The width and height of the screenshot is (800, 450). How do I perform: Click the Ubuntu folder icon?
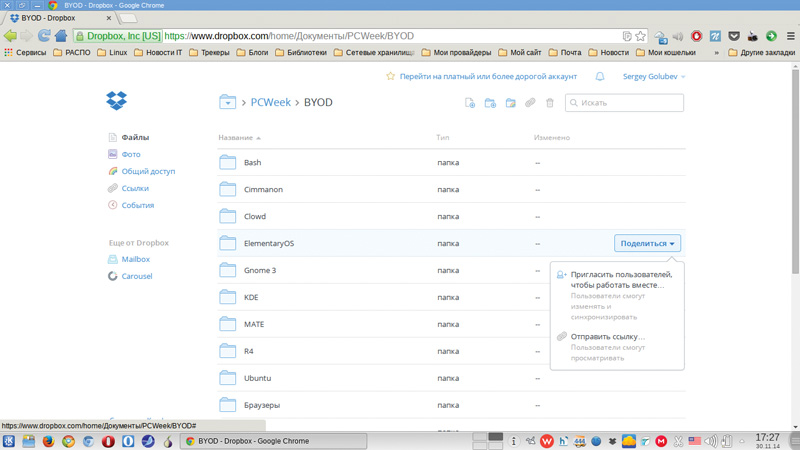pyautogui.click(x=228, y=378)
